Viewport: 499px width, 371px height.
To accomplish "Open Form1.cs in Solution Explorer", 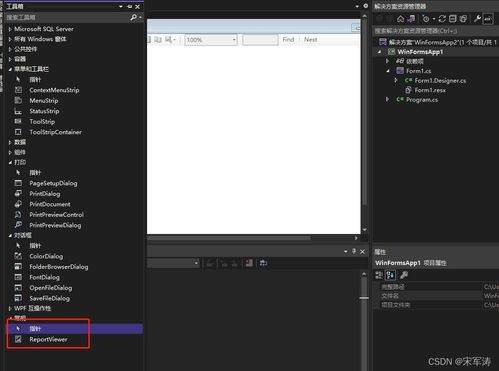I will click(418, 71).
